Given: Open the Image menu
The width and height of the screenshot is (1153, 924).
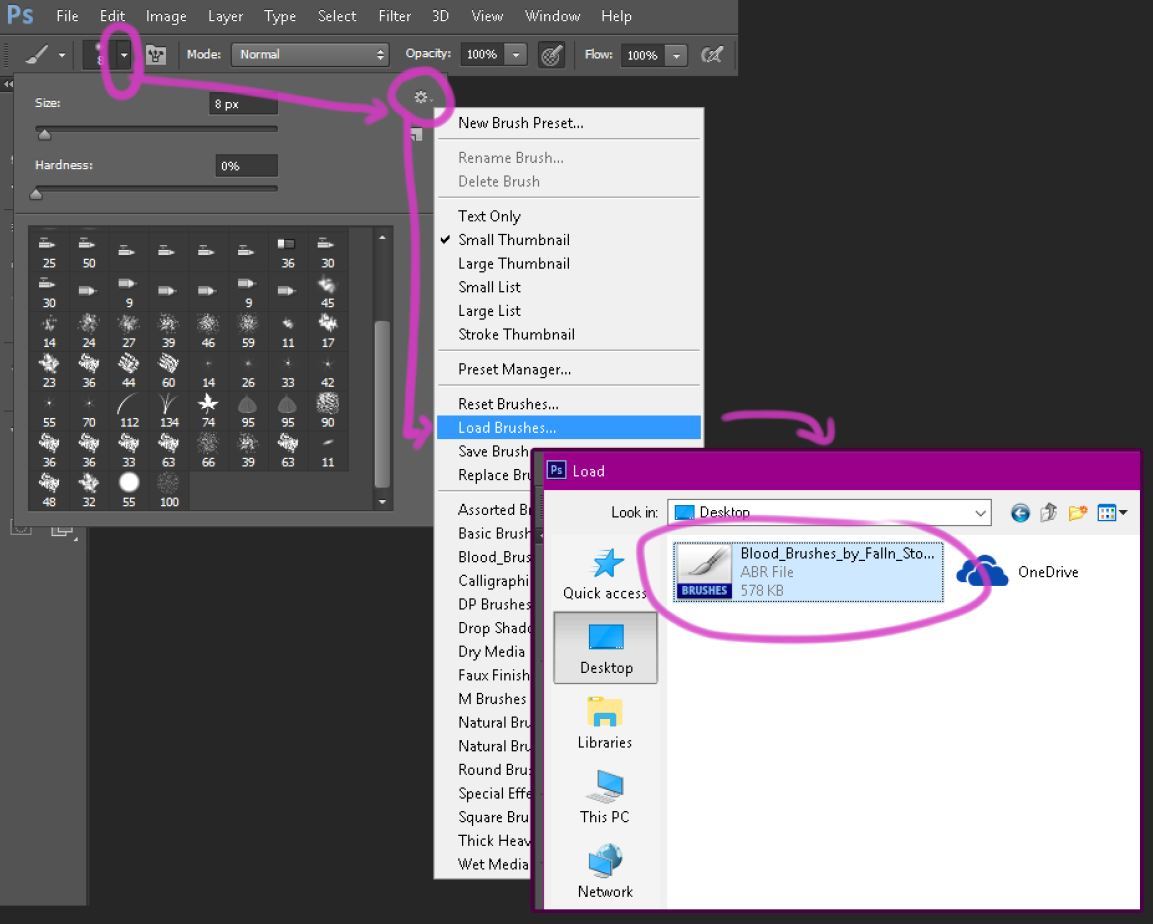Looking at the screenshot, I should tap(165, 15).
